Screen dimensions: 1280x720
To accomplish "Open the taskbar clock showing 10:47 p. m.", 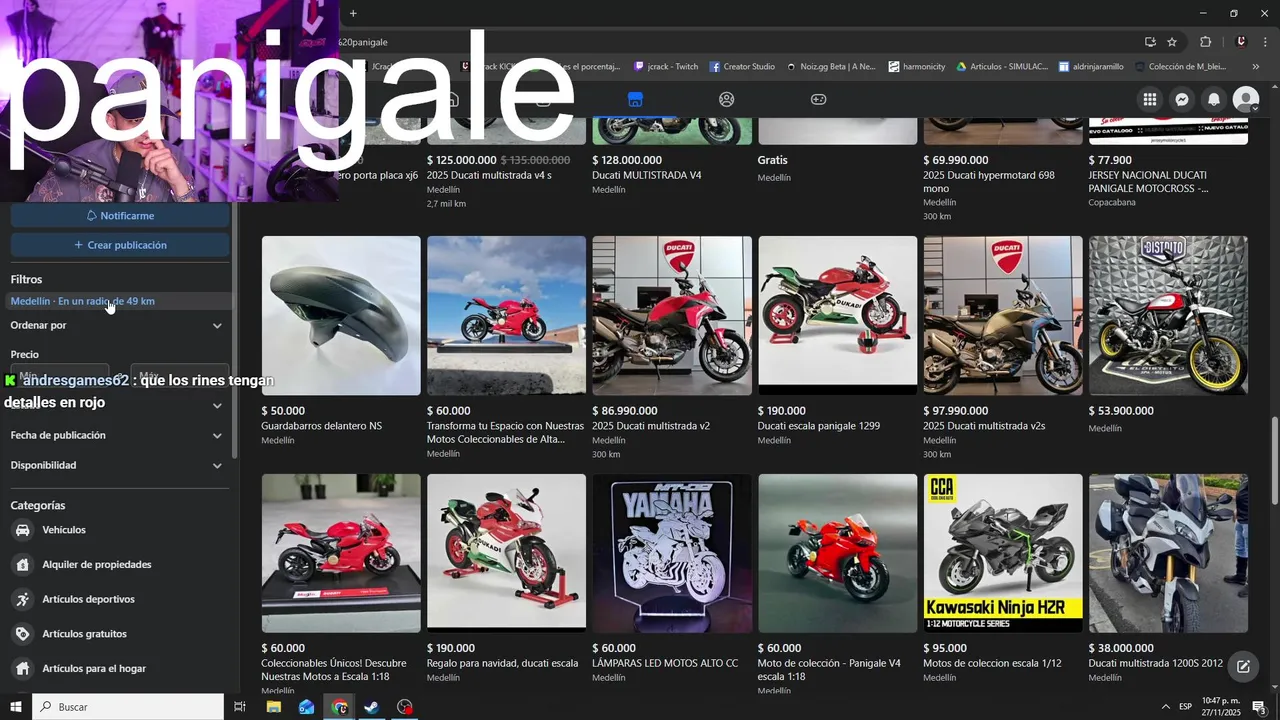I will (1221, 707).
